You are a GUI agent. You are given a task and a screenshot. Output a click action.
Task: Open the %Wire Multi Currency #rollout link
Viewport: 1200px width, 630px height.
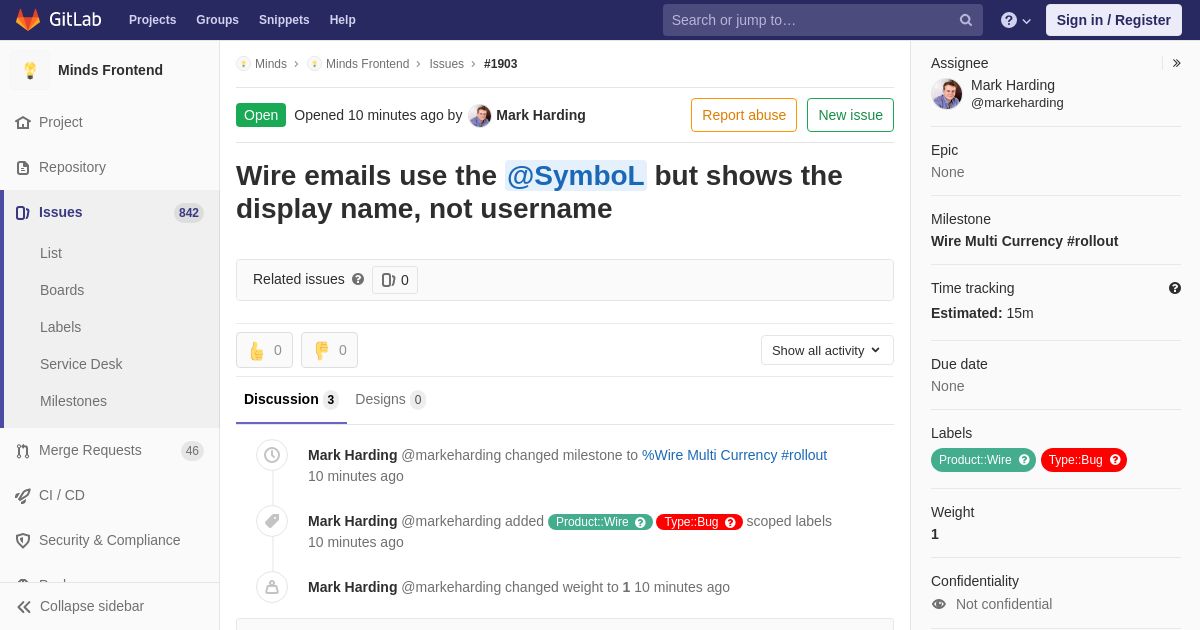pyautogui.click(x=734, y=455)
